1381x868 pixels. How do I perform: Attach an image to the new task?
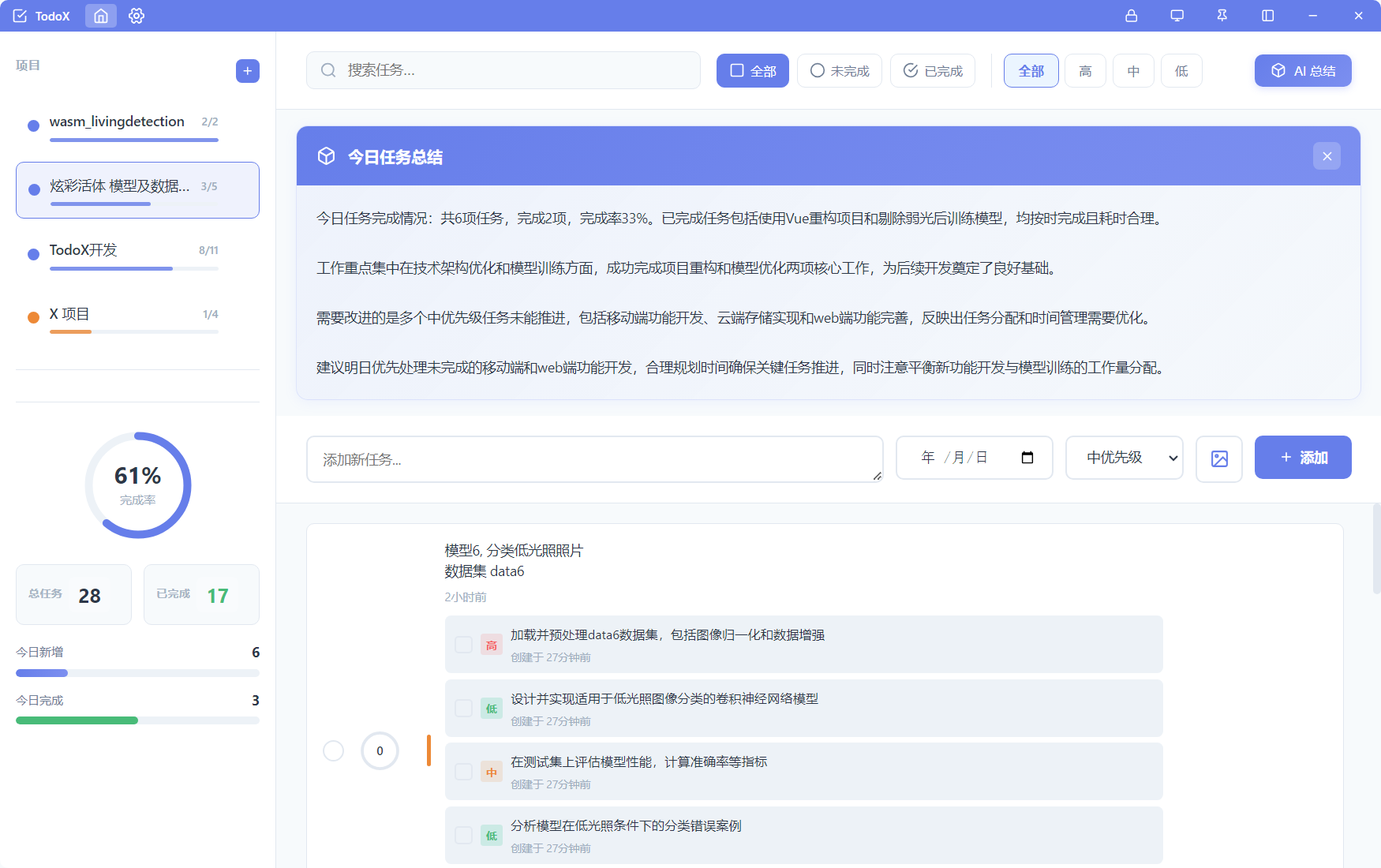1218,458
